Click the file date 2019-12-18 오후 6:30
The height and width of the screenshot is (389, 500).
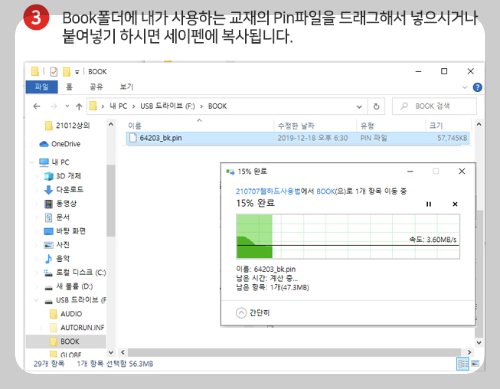pyautogui.click(x=313, y=138)
